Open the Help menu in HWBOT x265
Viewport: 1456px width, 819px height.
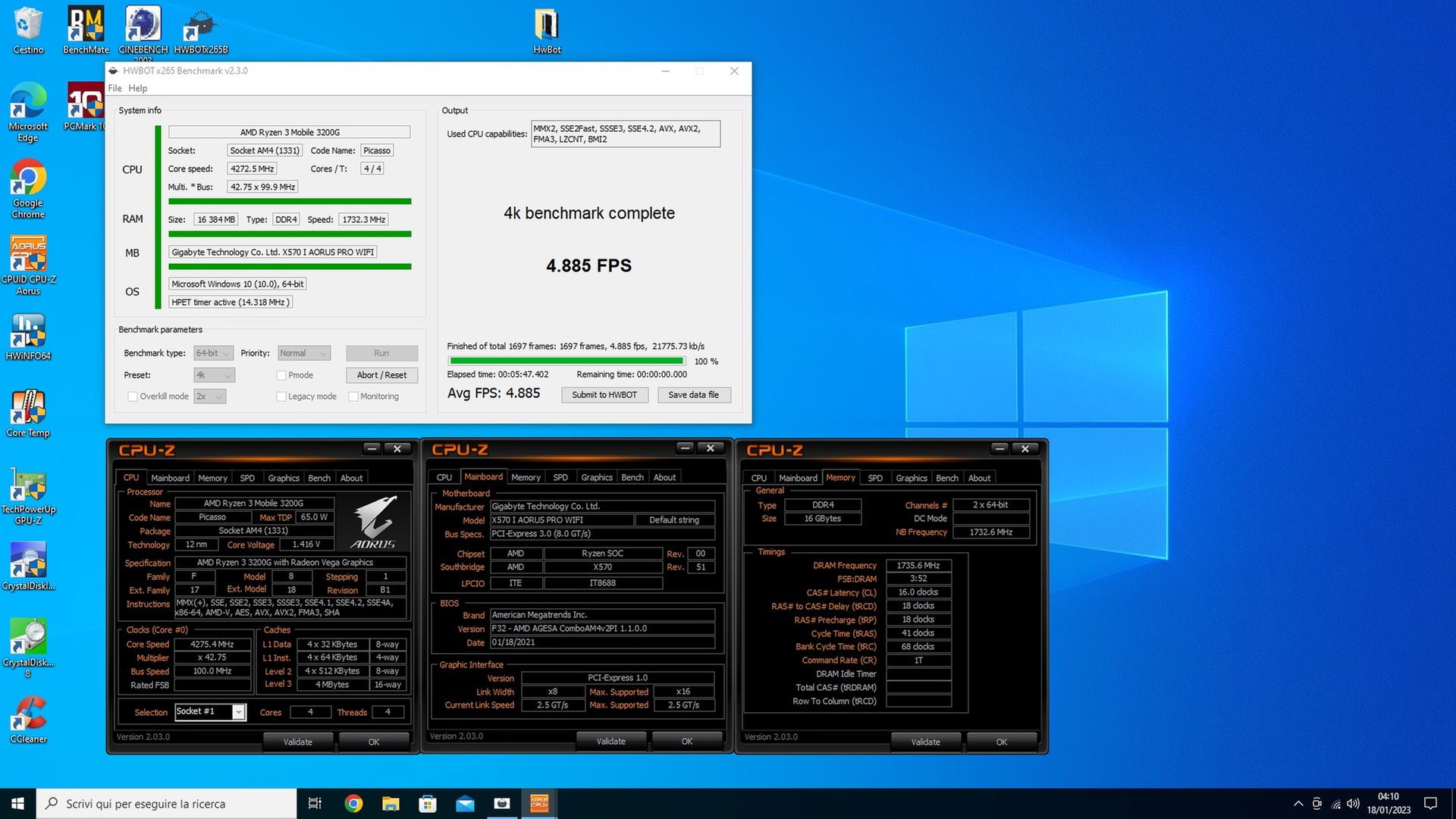(x=137, y=88)
